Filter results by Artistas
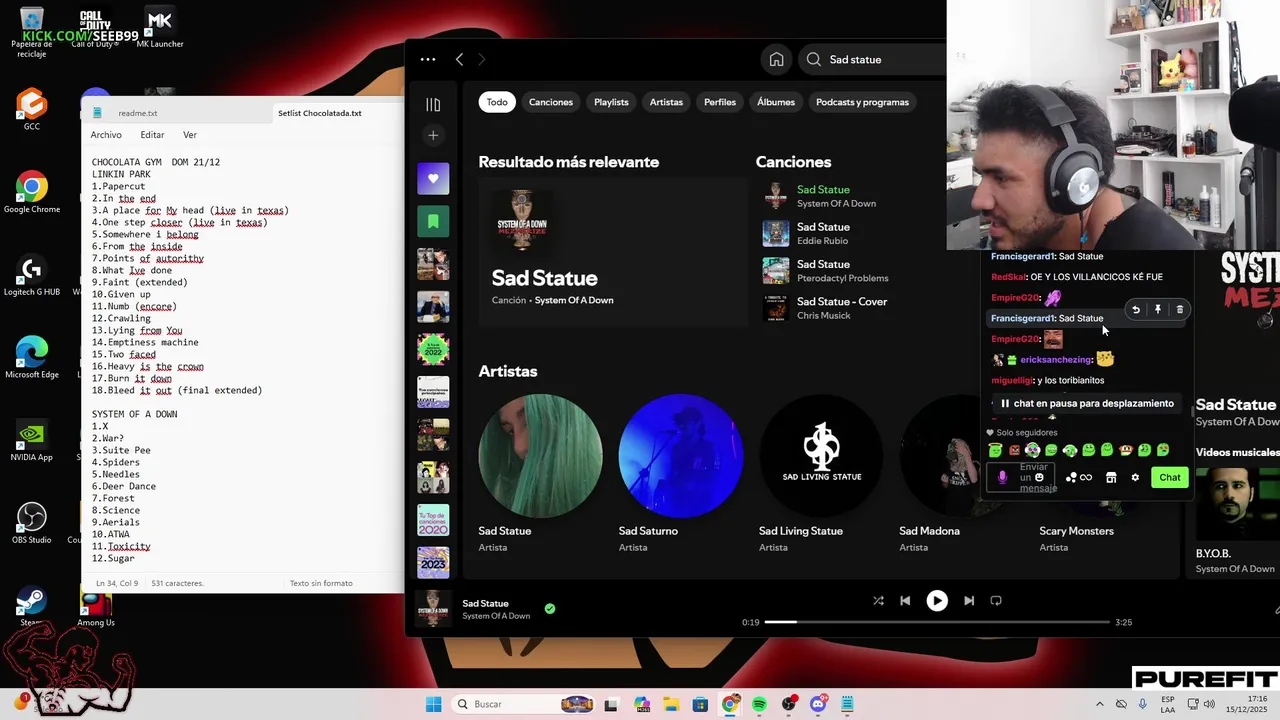This screenshot has height=720, width=1280. click(x=666, y=102)
